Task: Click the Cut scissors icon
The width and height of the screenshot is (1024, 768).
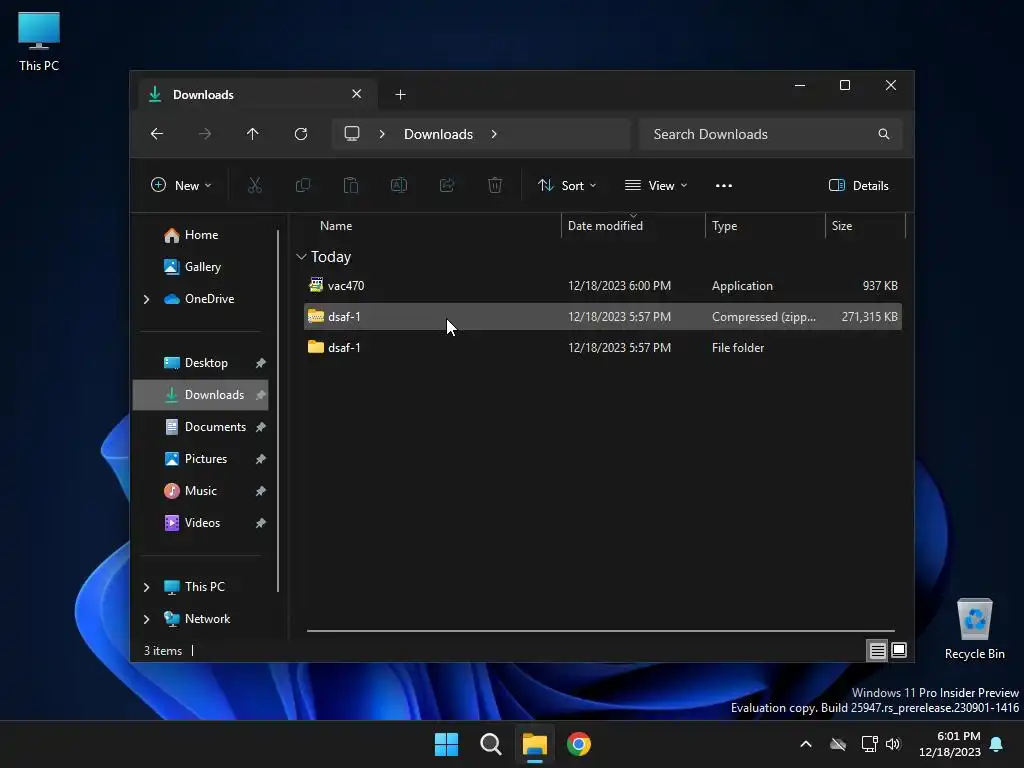Action: (255, 185)
